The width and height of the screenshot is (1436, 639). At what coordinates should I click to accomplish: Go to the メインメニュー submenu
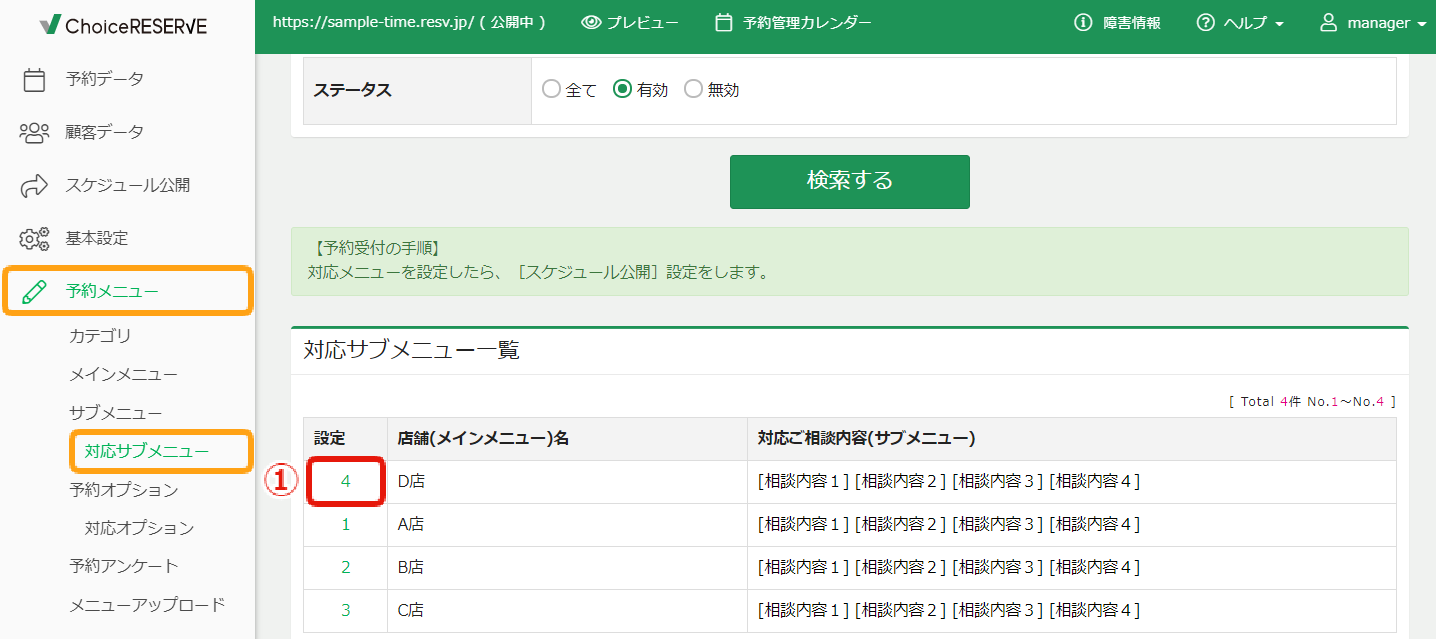tap(124, 375)
